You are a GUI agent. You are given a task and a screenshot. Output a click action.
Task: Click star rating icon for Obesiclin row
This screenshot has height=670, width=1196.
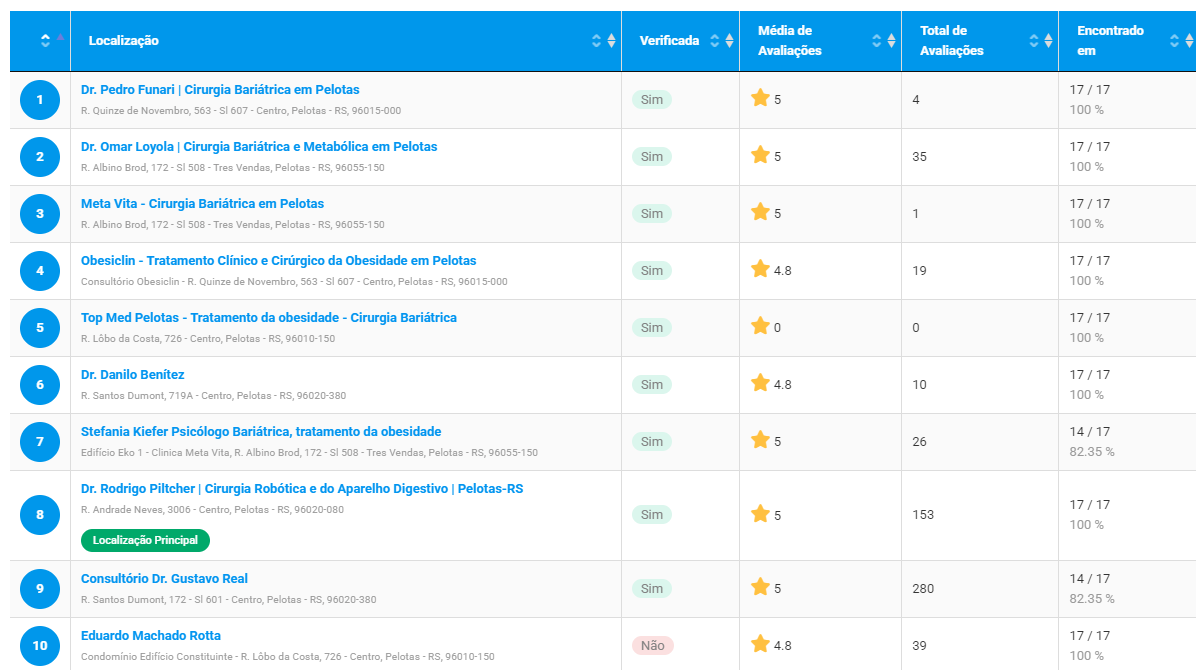(760, 269)
